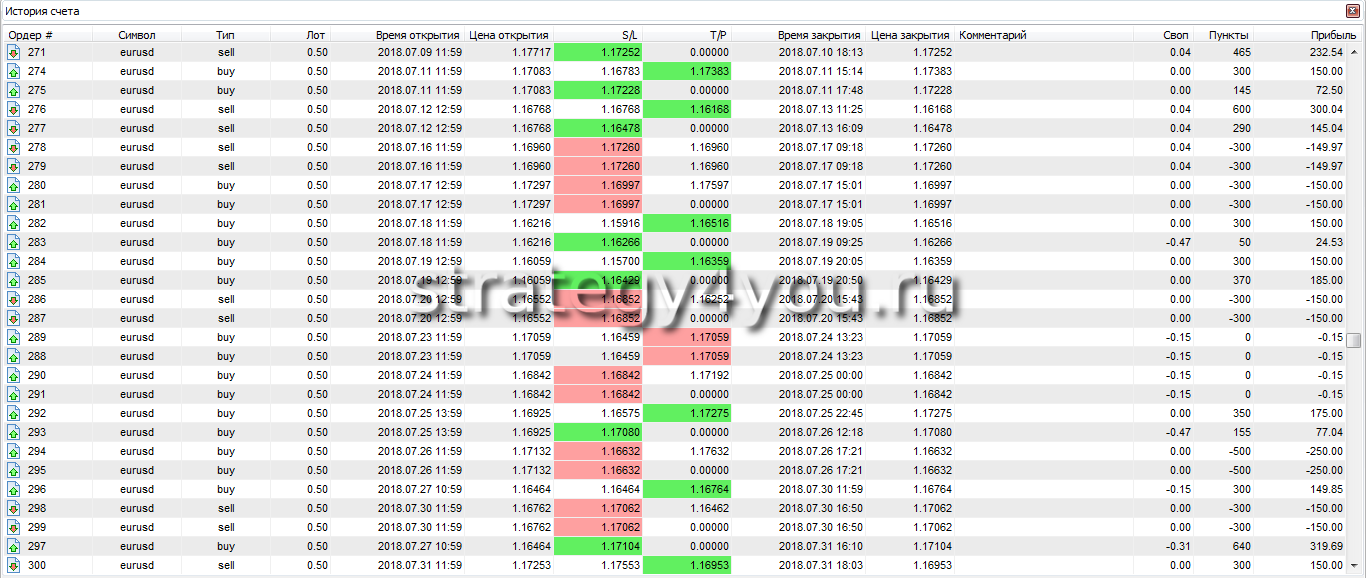
Task: Sort by the Символ column header
Action: click(x=137, y=35)
